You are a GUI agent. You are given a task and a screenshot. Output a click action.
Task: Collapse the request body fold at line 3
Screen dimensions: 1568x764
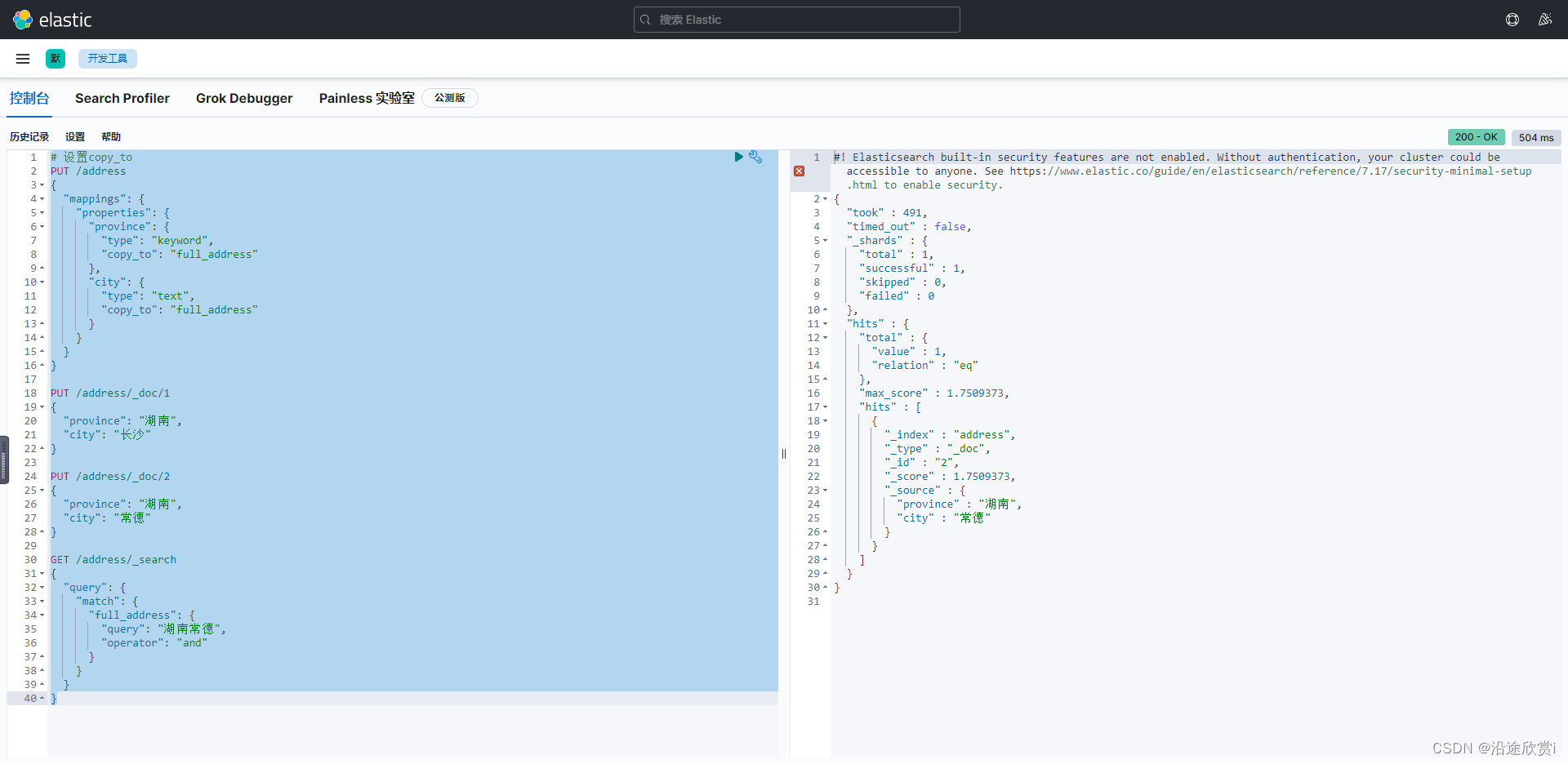(x=42, y=185)
